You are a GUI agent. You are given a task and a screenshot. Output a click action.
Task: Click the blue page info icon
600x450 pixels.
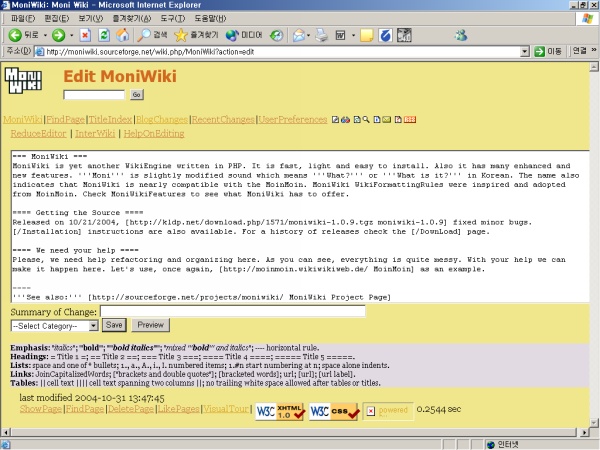(377, 120)
